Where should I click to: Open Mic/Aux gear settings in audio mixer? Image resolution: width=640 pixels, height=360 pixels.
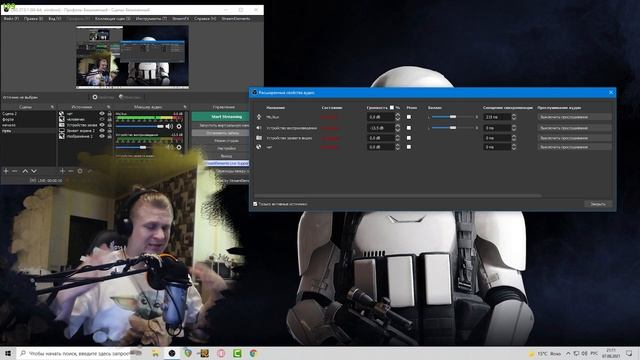pos(179,127)
